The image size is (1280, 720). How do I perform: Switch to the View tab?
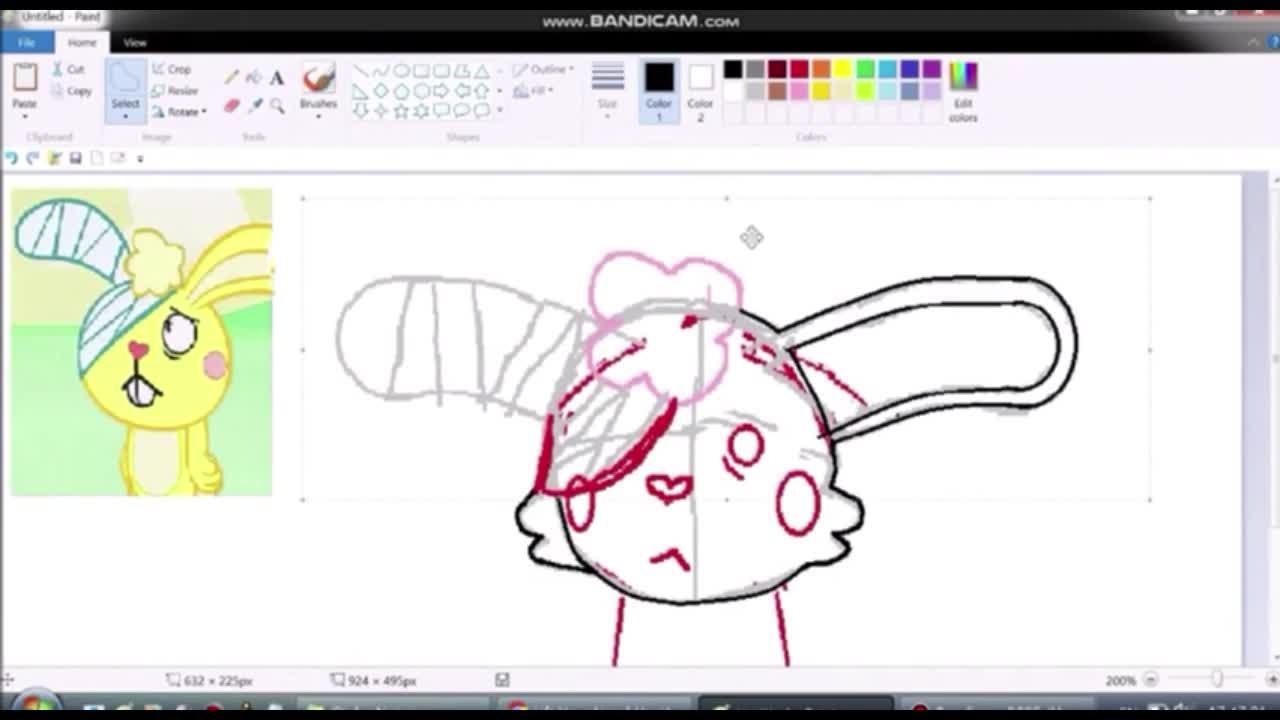pos(135,42)
